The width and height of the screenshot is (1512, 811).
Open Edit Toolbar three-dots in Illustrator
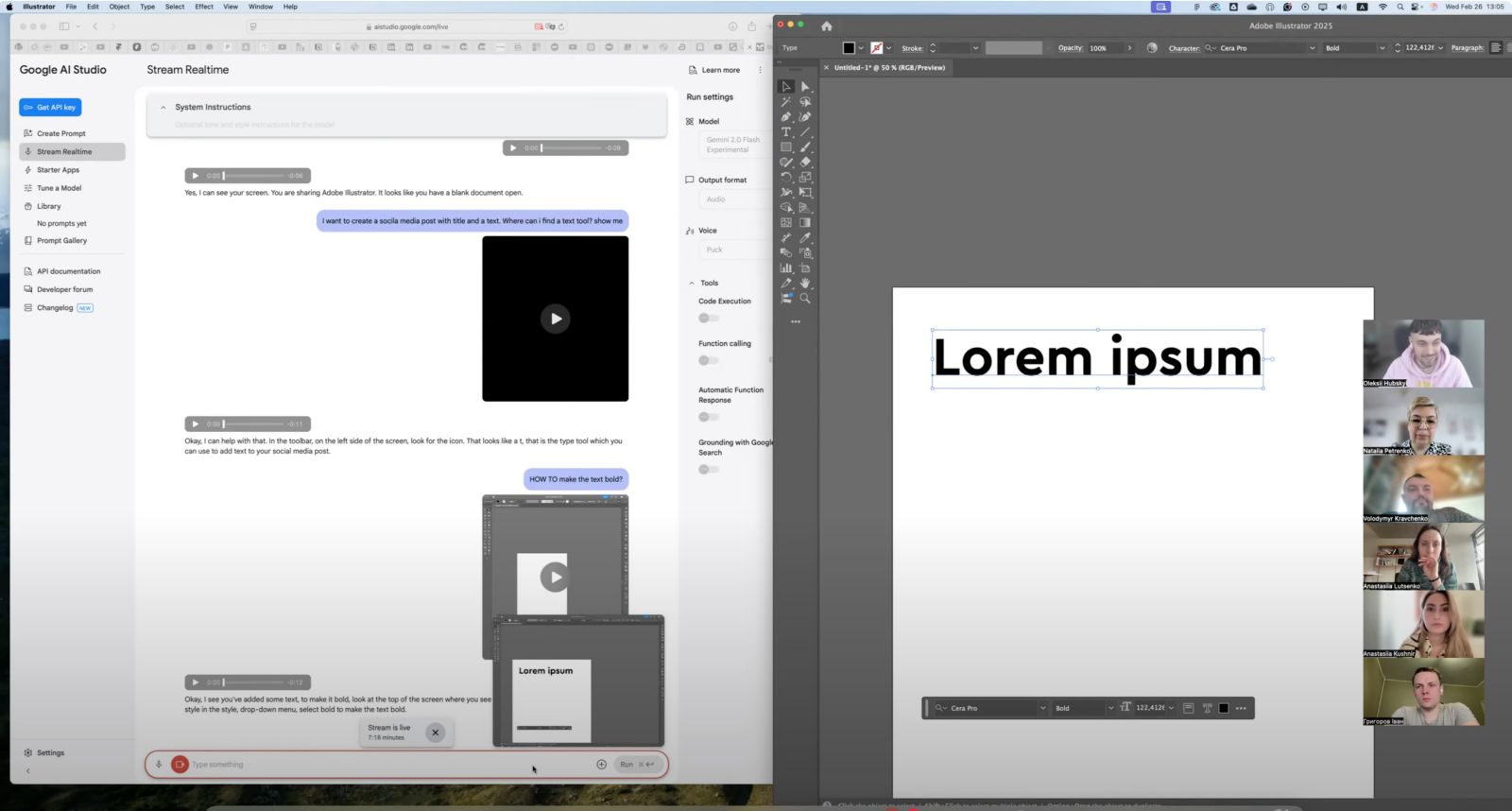coord(796,322)
